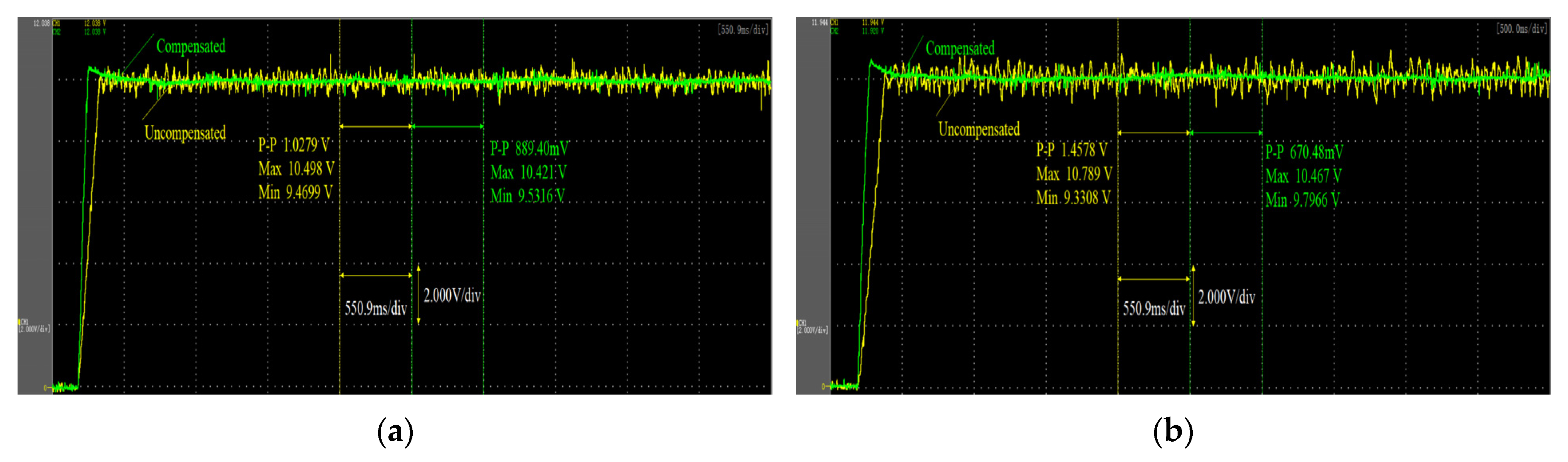
Task: Click CH1 label in left oscilloscope
Action: point(57,23)
